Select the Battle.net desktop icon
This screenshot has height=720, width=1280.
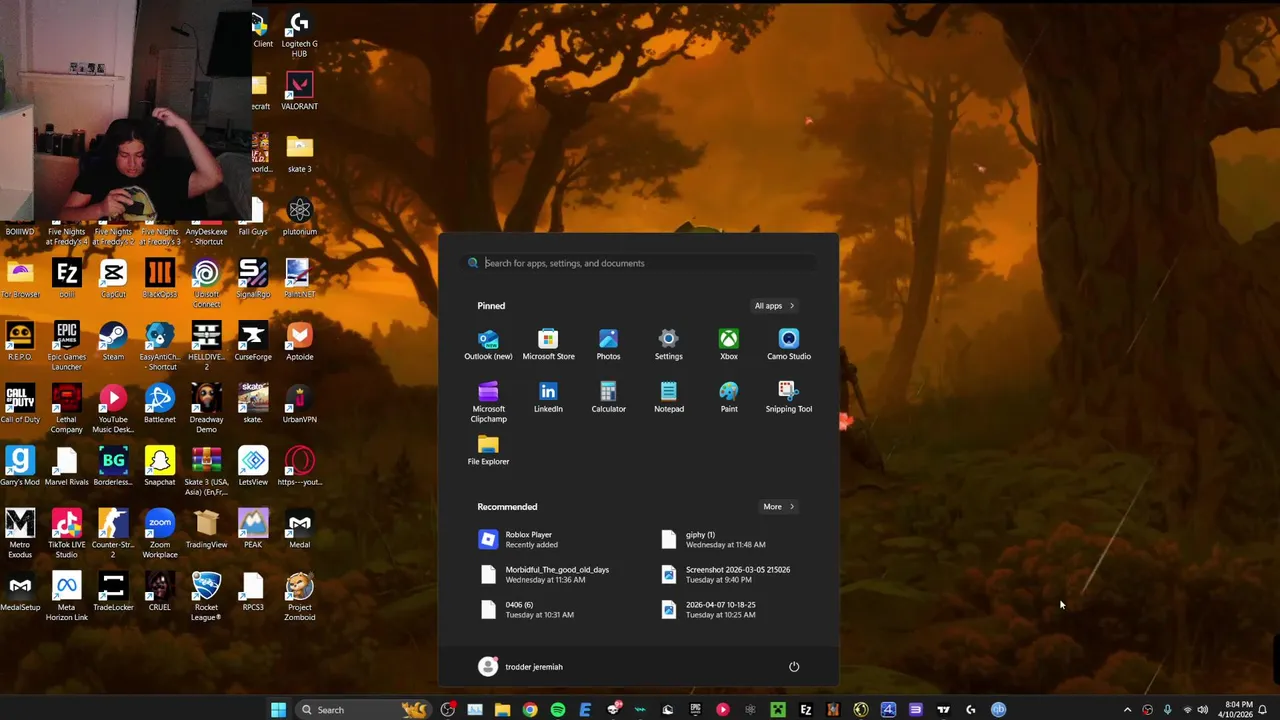tap(159, 404)
